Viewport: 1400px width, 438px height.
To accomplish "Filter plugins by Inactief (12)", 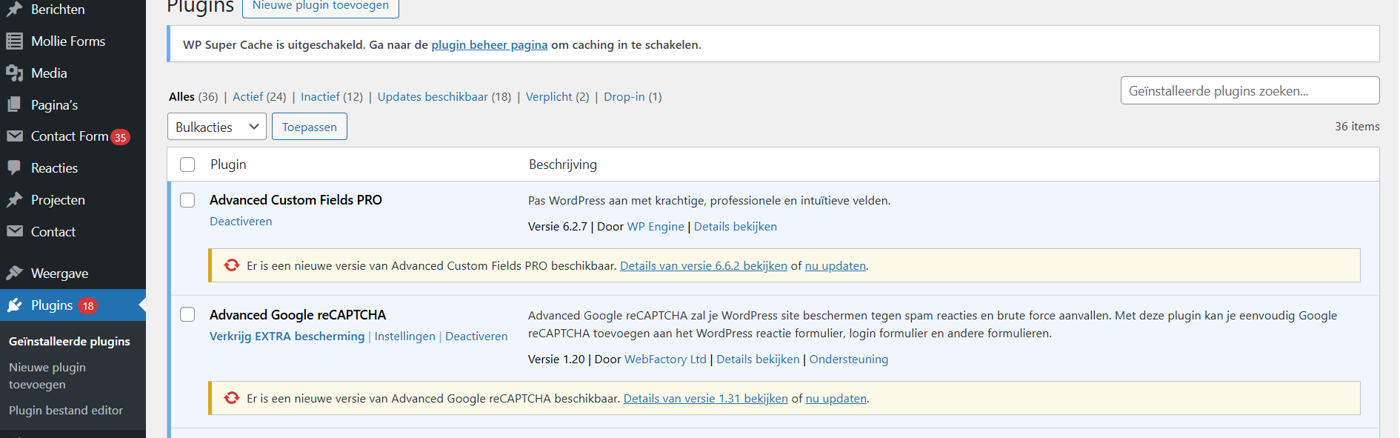I will pos(332,97).
